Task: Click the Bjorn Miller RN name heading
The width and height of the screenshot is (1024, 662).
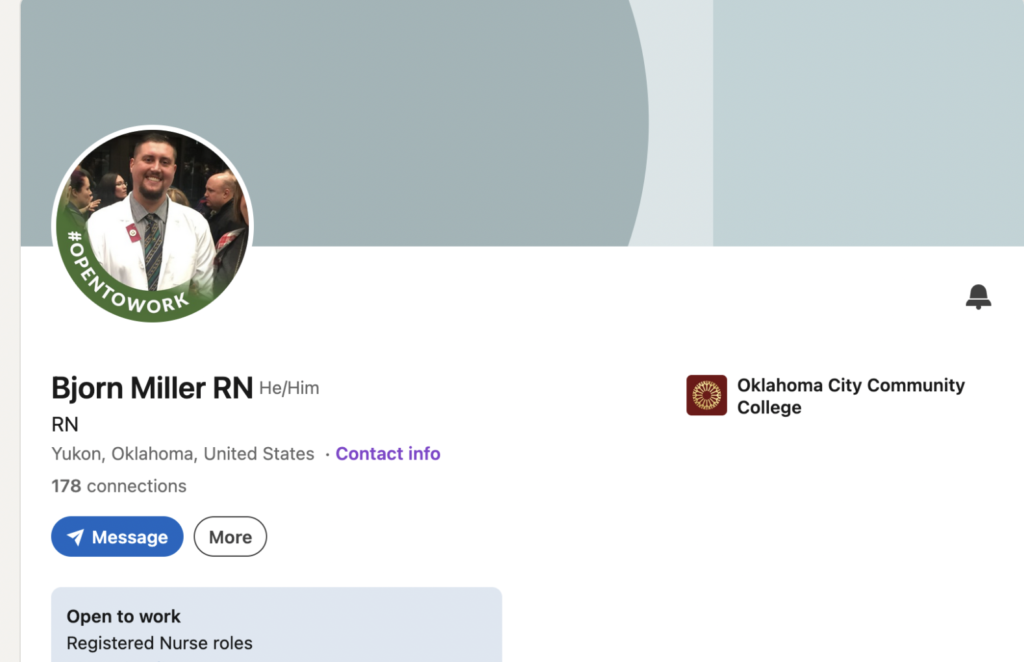Action: coord(152,388)
